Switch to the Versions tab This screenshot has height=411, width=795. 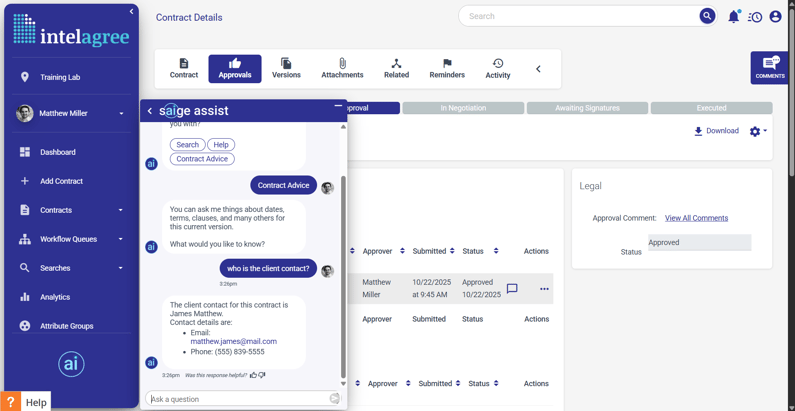click(286, 68)
